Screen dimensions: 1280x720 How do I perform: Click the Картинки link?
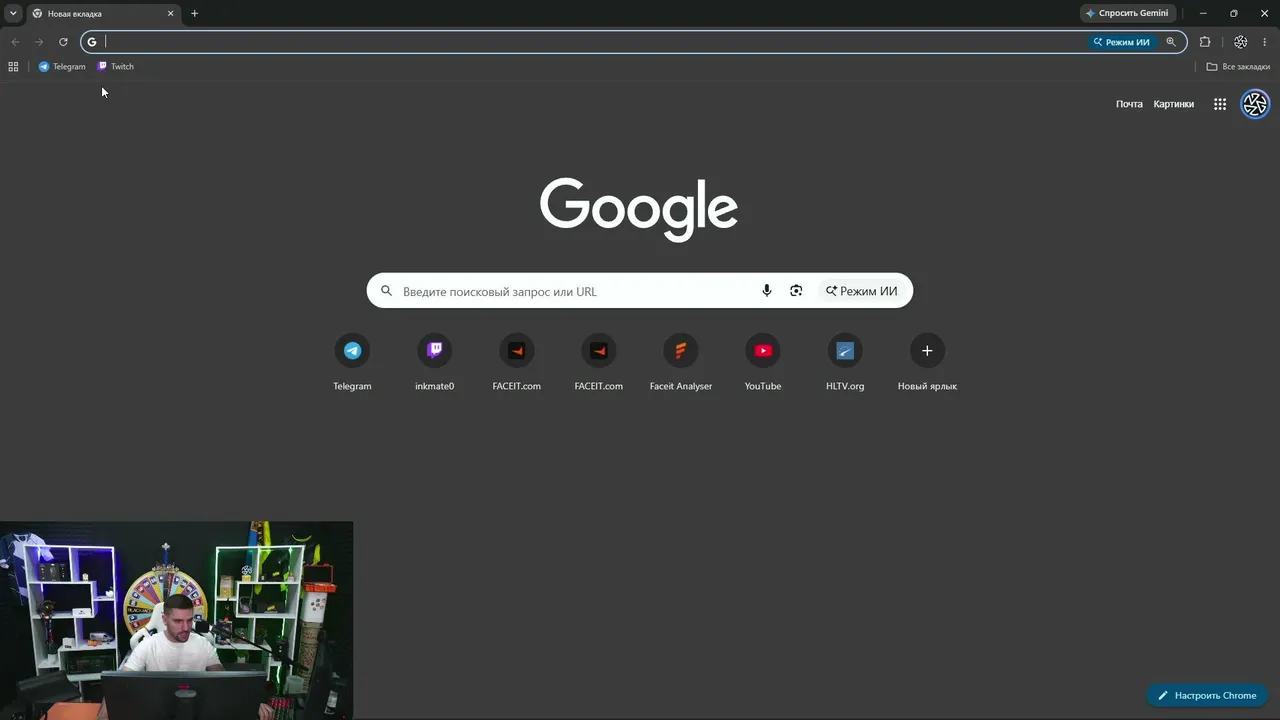[x=1174, y=104]
